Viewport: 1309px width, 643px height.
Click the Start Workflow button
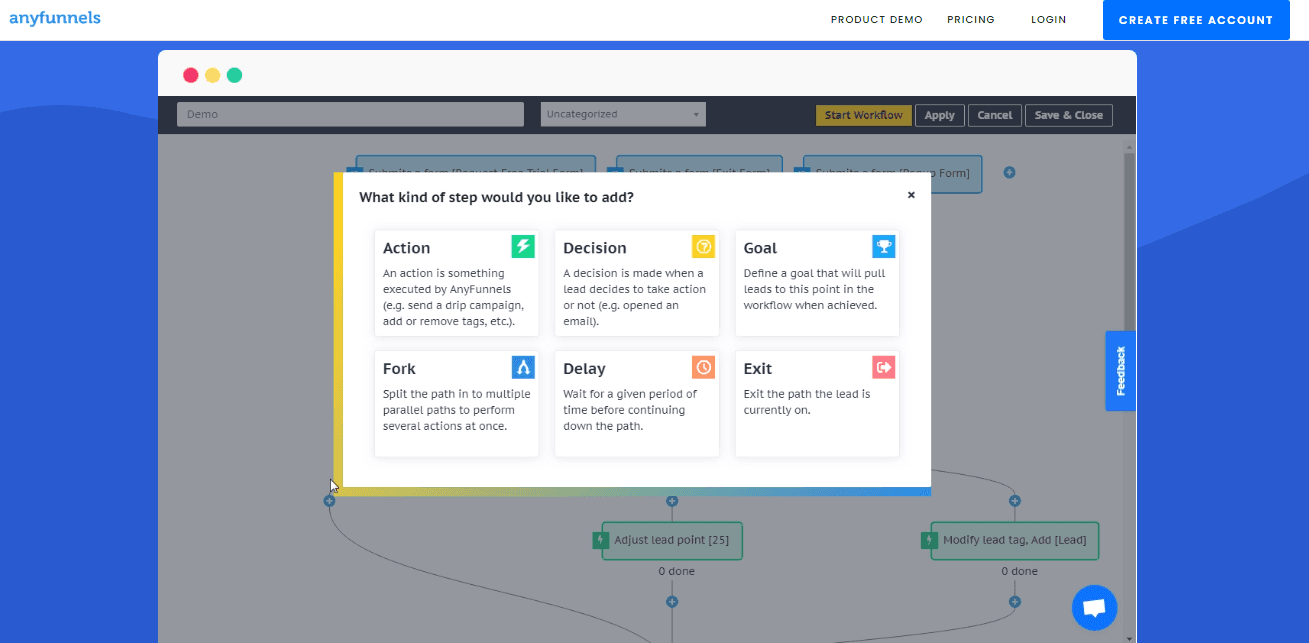pyautogui.click(x=863, y=115)
